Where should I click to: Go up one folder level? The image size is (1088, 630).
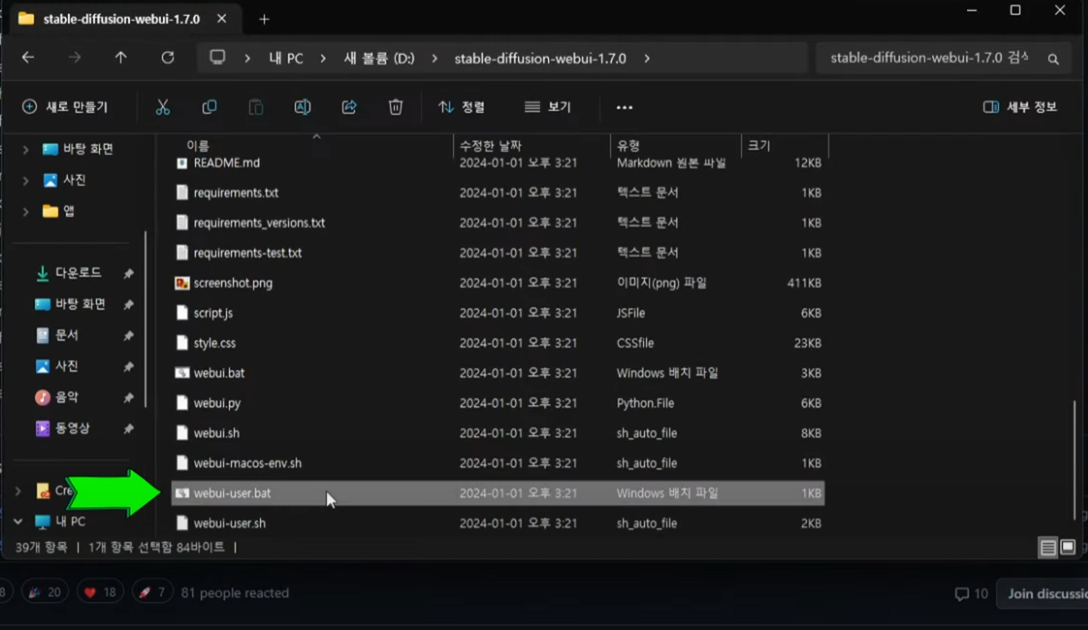click(121, 58)
